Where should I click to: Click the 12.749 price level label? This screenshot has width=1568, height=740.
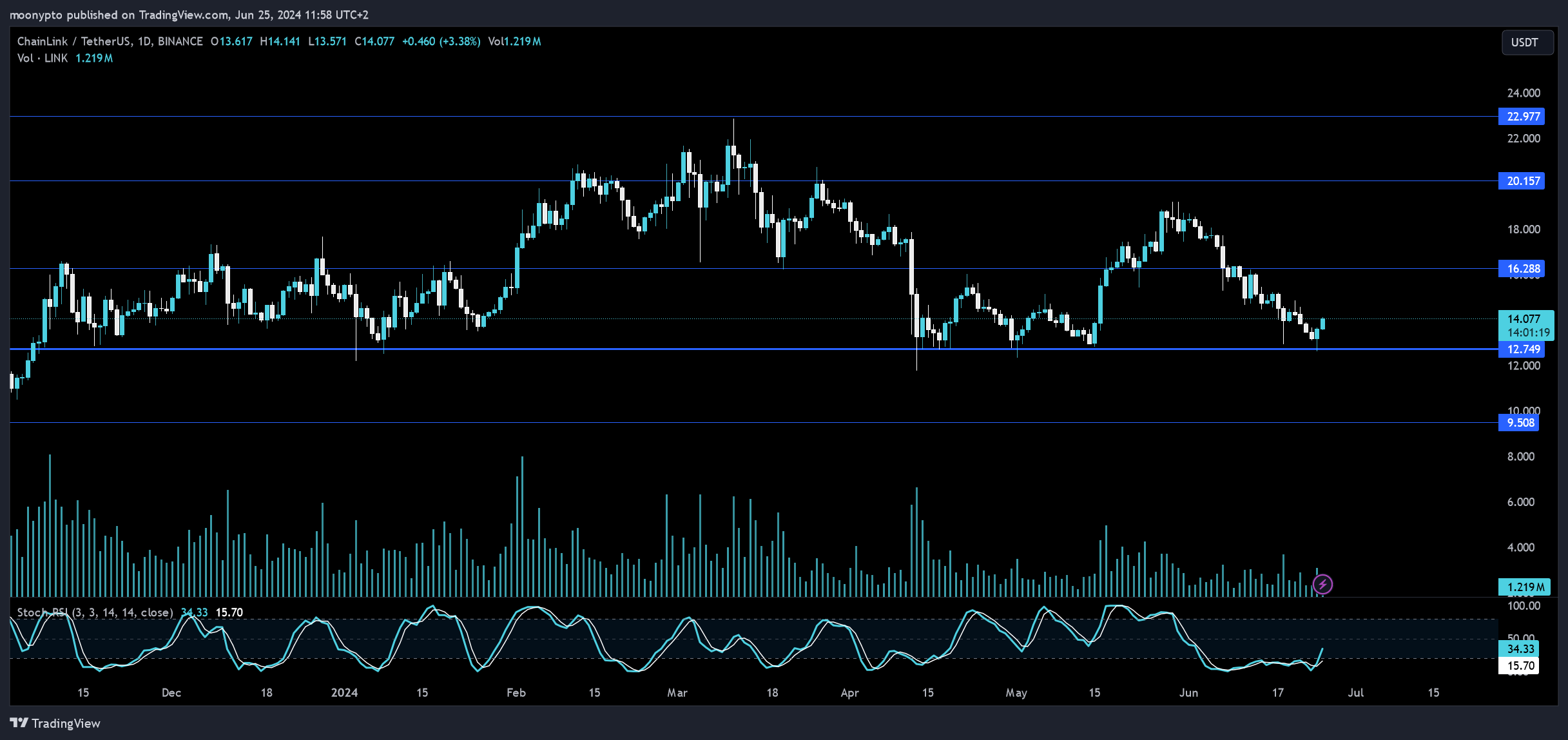click(1522, 349)
